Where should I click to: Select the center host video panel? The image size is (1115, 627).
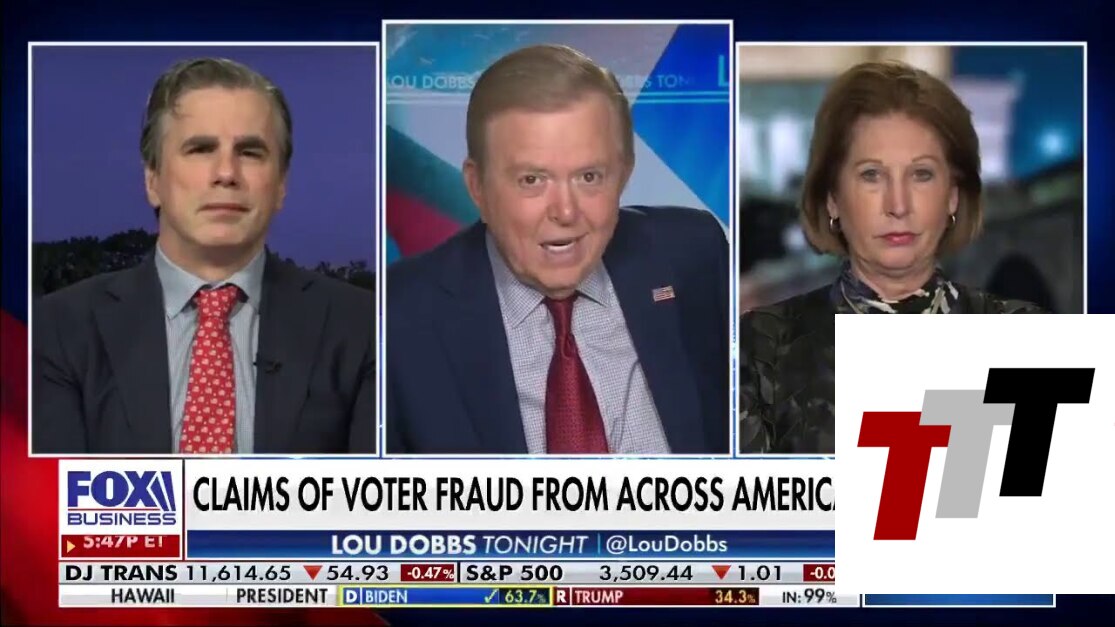558,238
